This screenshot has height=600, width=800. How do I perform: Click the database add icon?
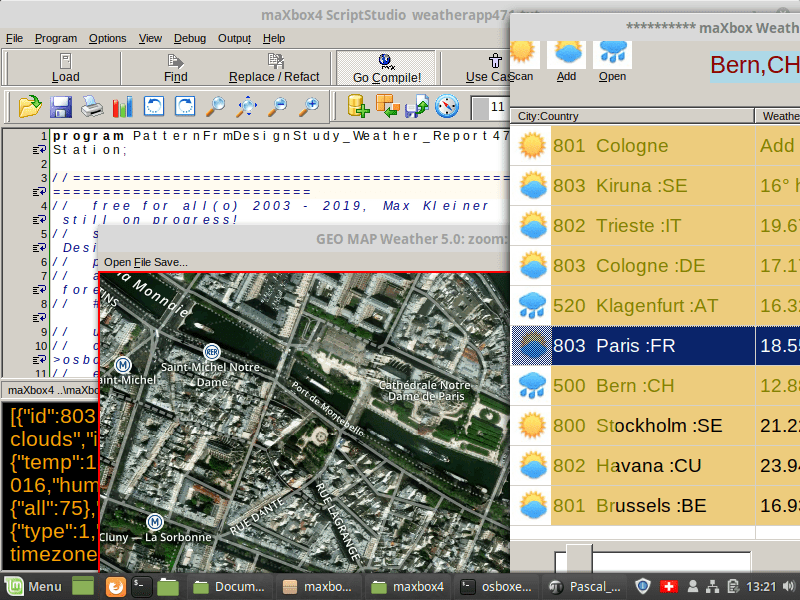pos(358,105)
